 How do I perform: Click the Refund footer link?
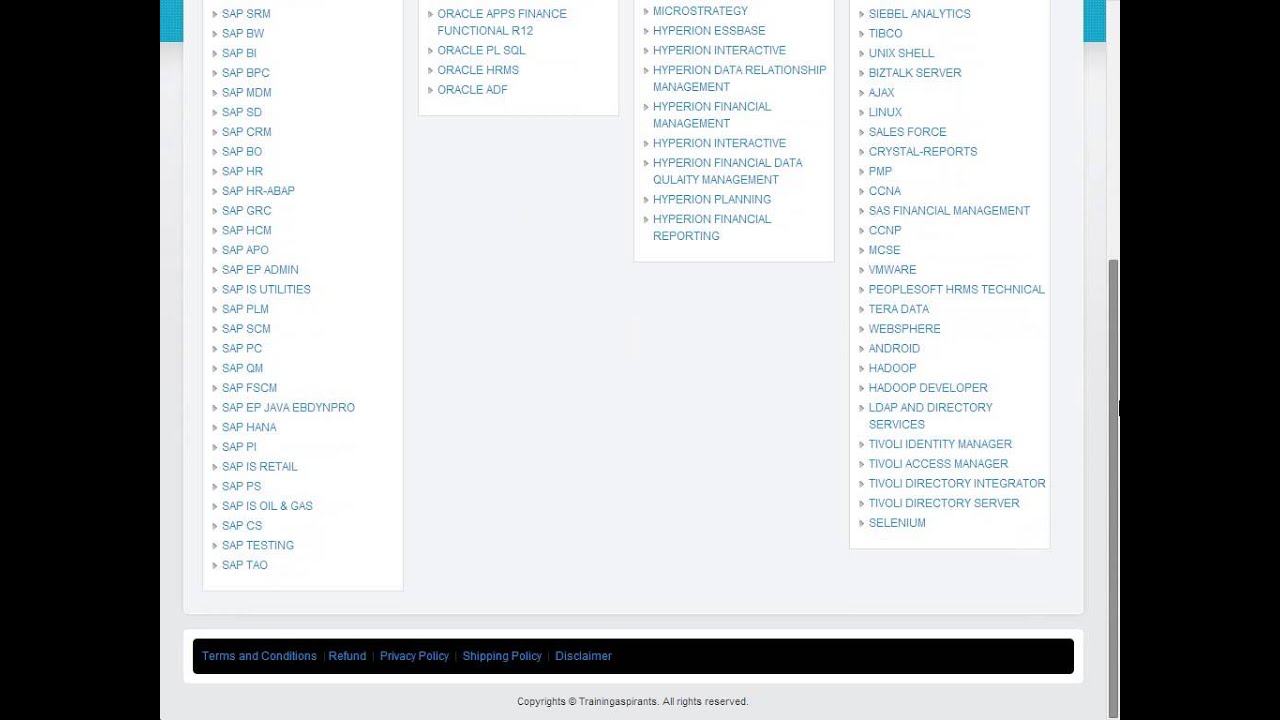pos(347,656)
